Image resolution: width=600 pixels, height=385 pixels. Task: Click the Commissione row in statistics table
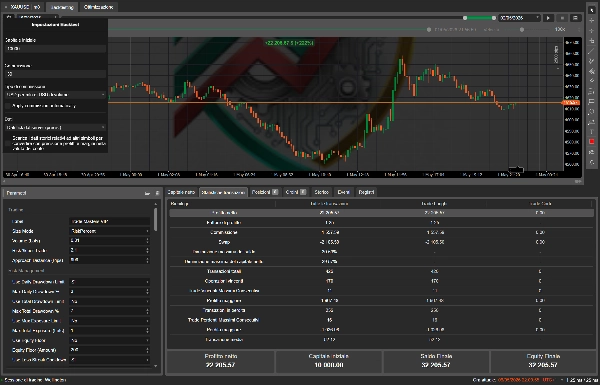pyautogui.click(x=382, y=232)
